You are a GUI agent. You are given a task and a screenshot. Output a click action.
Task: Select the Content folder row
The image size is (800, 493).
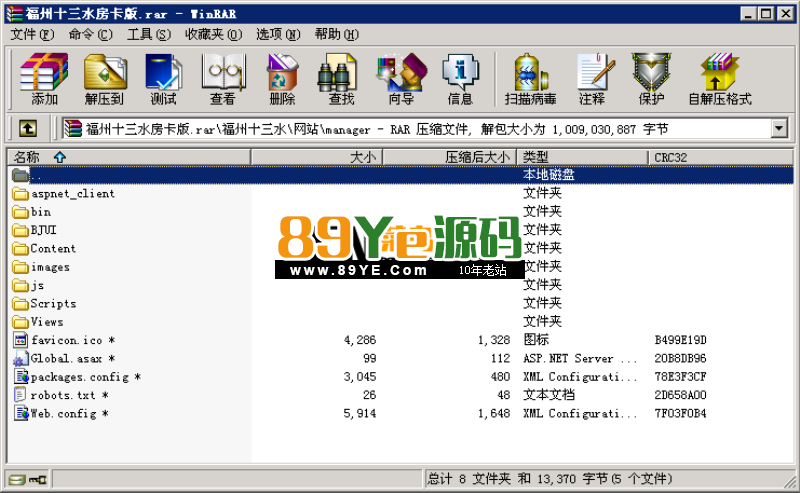(x=401, y=249)
